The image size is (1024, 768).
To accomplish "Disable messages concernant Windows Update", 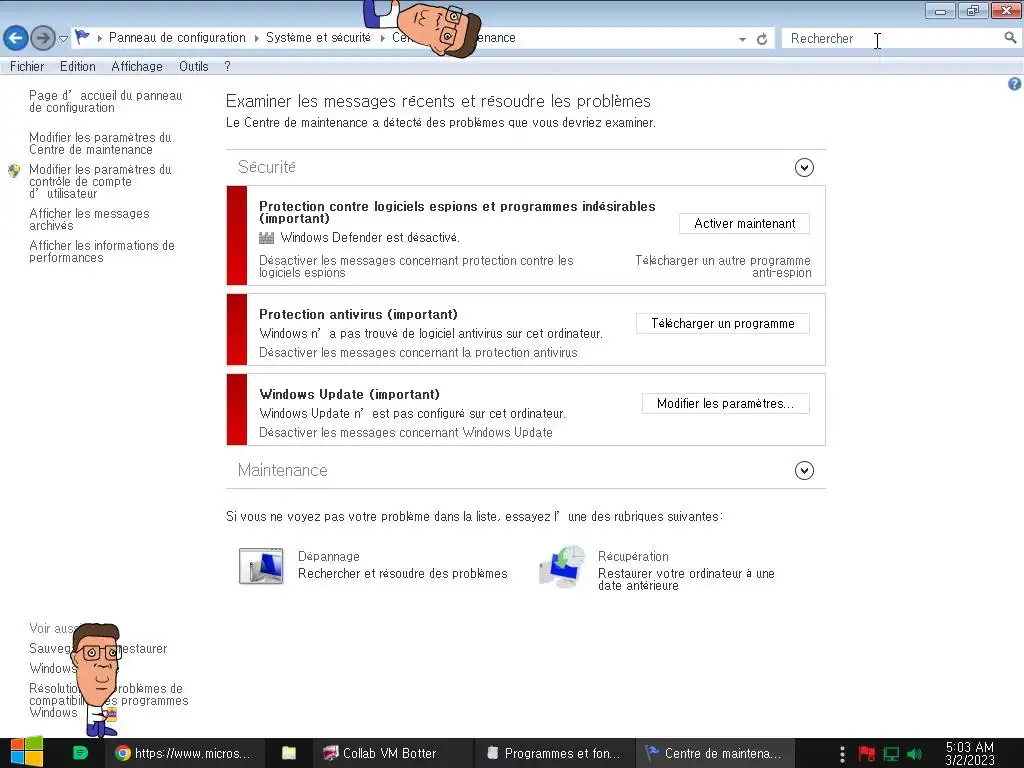I will (x=406, y=432).
